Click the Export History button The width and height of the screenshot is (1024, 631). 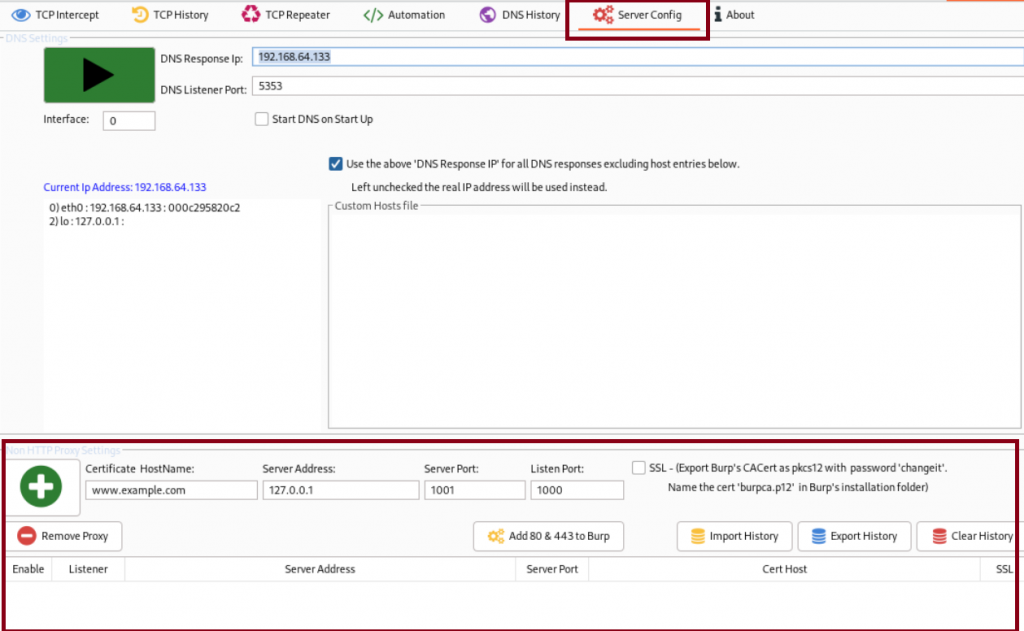[x=854, y=536]
